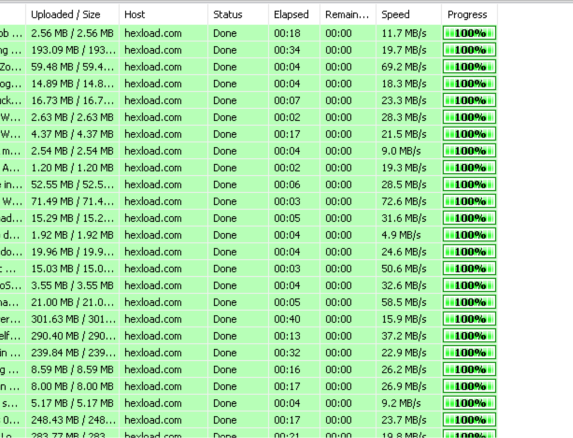Sort by the Uploaded / Size column header
The height and width of the screenshot is (438, 573).
pyautogui.click(x=72, y=15)
